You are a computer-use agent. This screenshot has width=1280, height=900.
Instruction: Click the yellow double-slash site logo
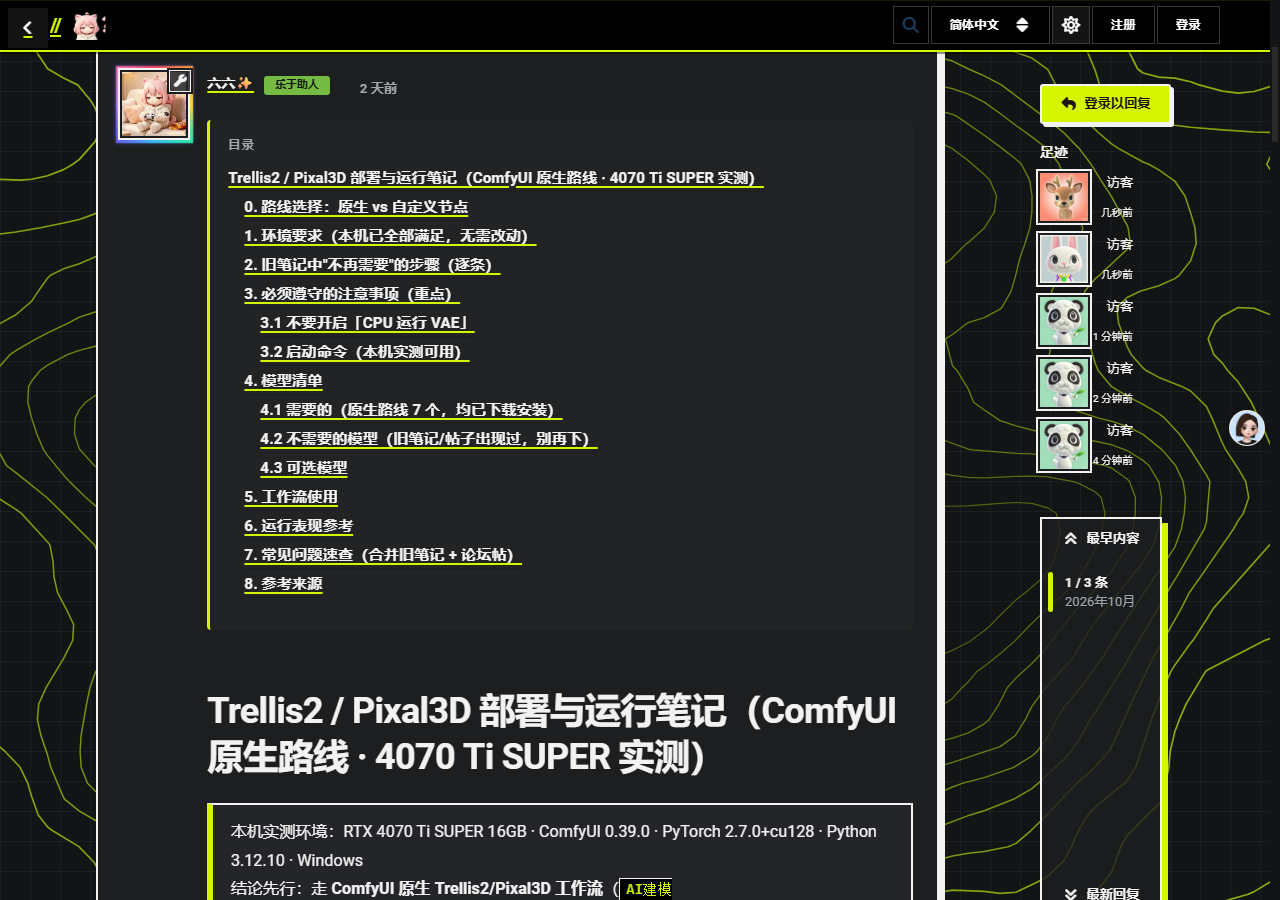coord(56,27)
